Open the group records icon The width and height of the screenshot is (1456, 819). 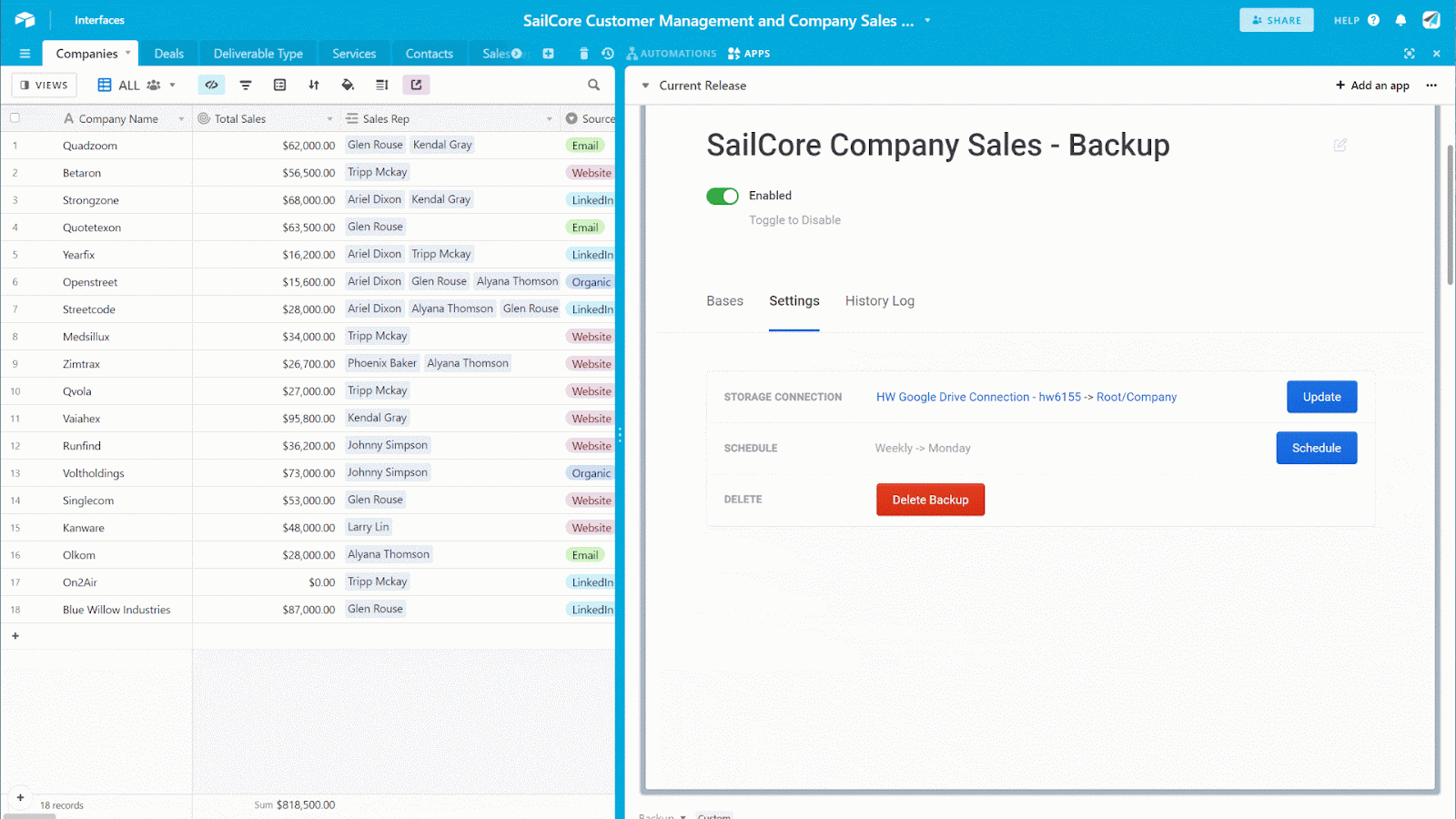point(279,85)
